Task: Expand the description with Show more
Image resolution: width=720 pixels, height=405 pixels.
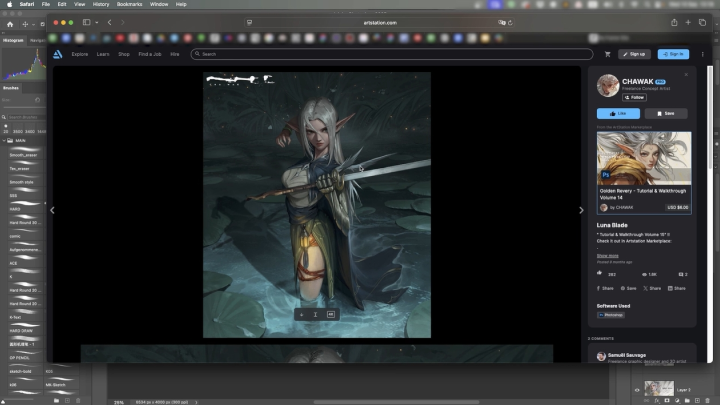Action: coord(608,255)
